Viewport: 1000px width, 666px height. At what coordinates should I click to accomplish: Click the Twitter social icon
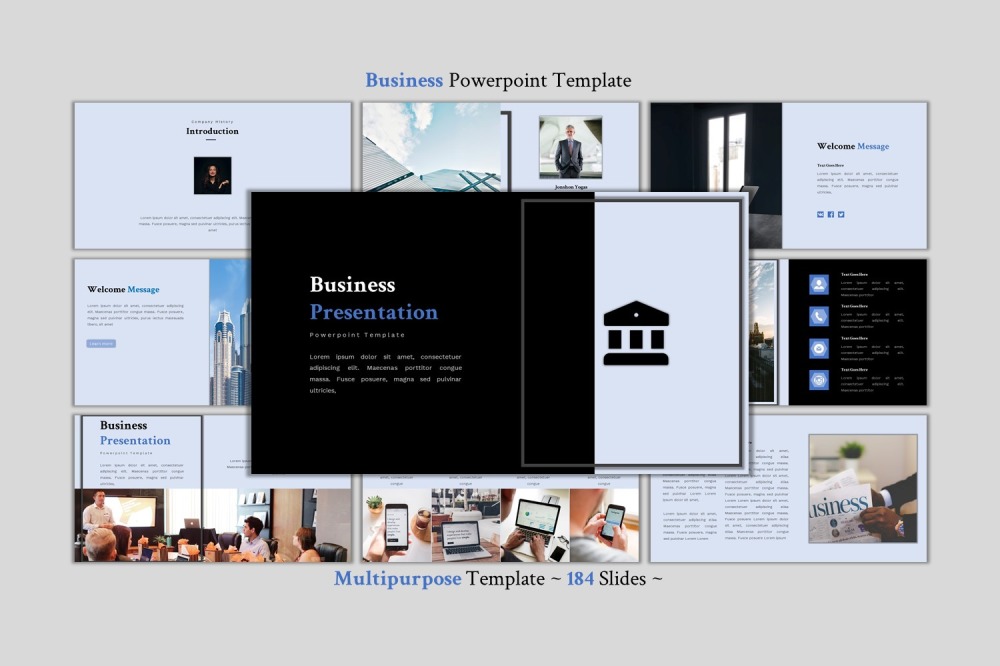pos(841,214)
